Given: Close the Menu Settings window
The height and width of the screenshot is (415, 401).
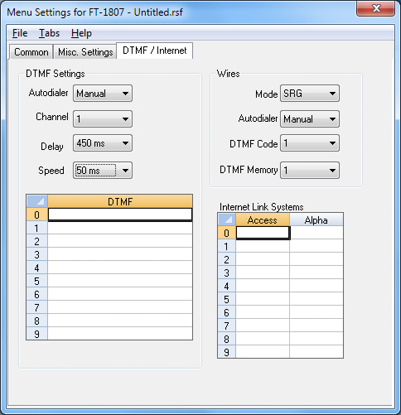Looking at the screenshot, I should click(x=376, y=9).
